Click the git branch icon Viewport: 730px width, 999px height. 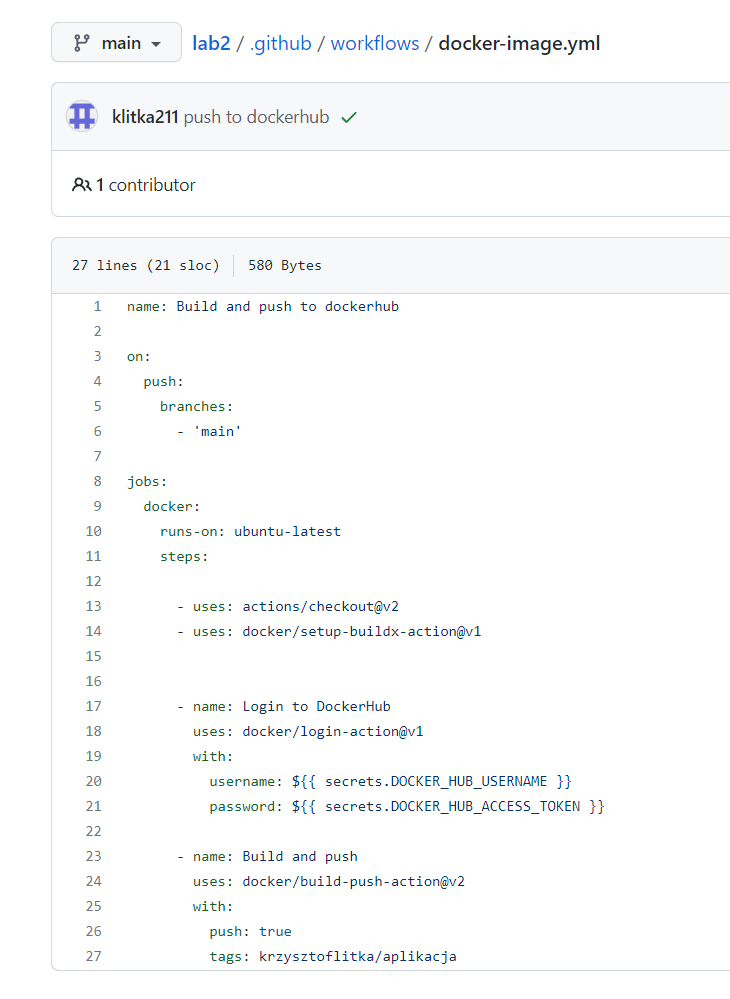(82, 43)
